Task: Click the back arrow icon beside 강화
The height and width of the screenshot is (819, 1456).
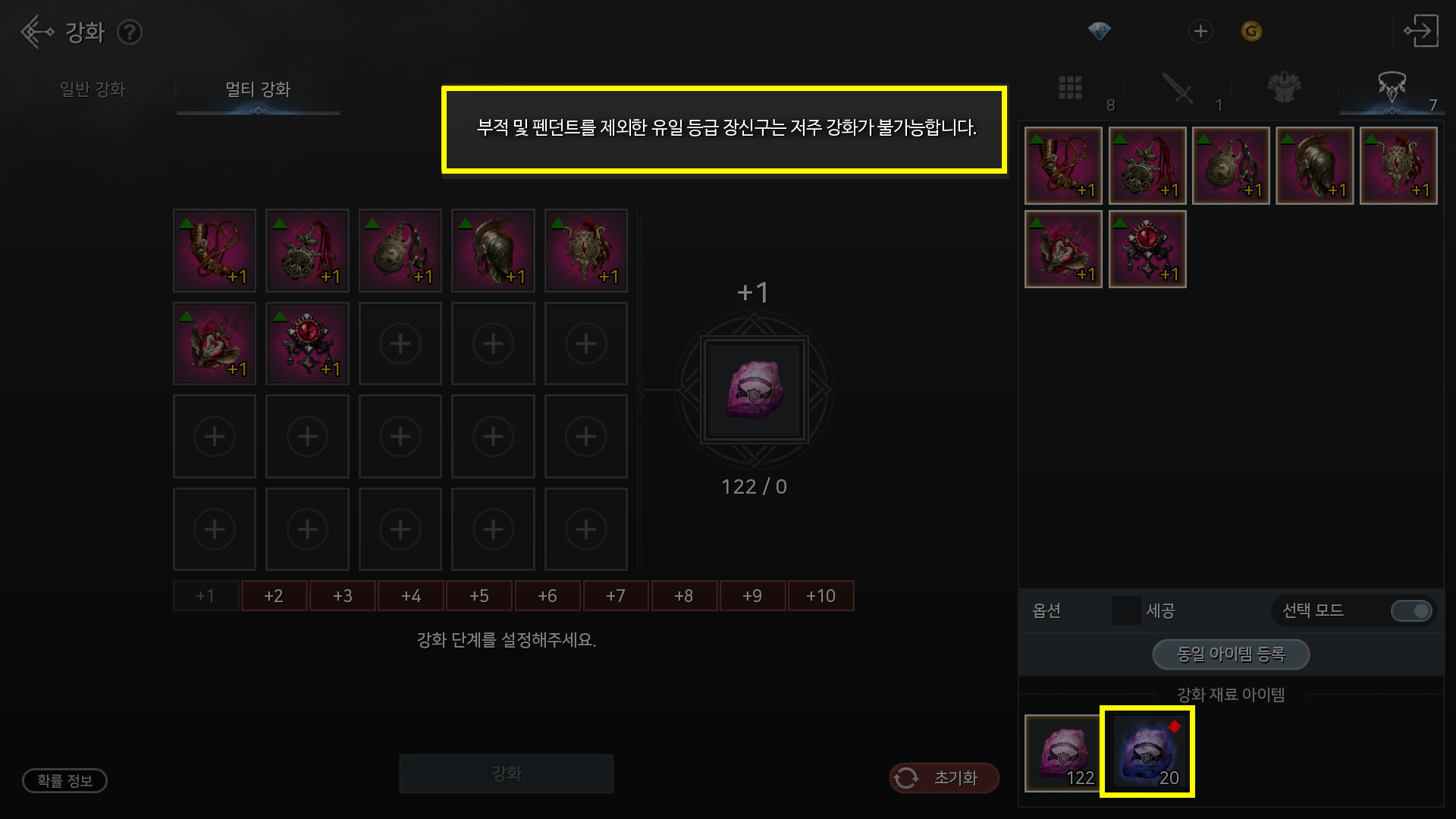Action: tap(36, 32)
